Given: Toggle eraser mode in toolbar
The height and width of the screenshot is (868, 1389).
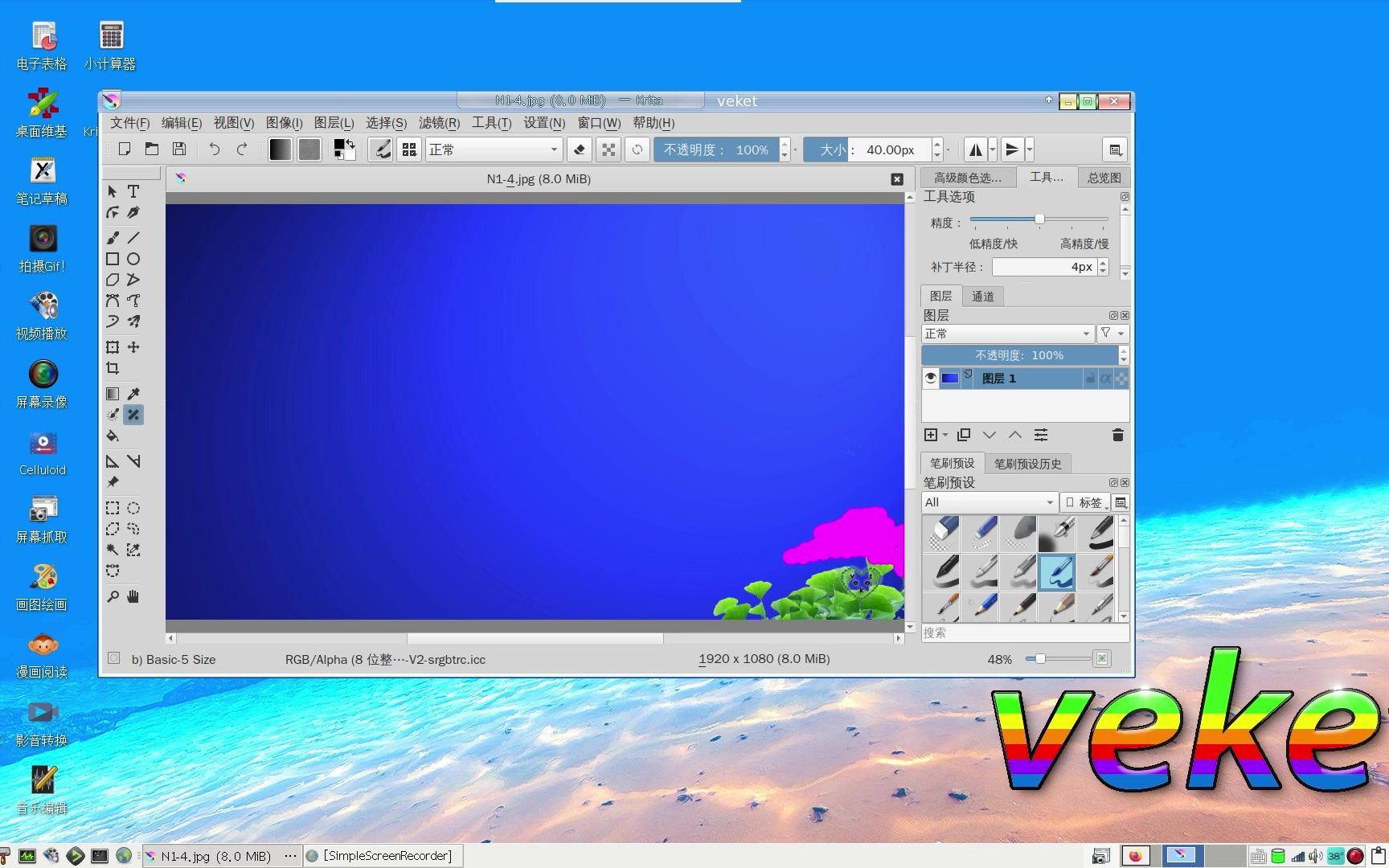Looking at the screenshot, I should click(580, 149).
